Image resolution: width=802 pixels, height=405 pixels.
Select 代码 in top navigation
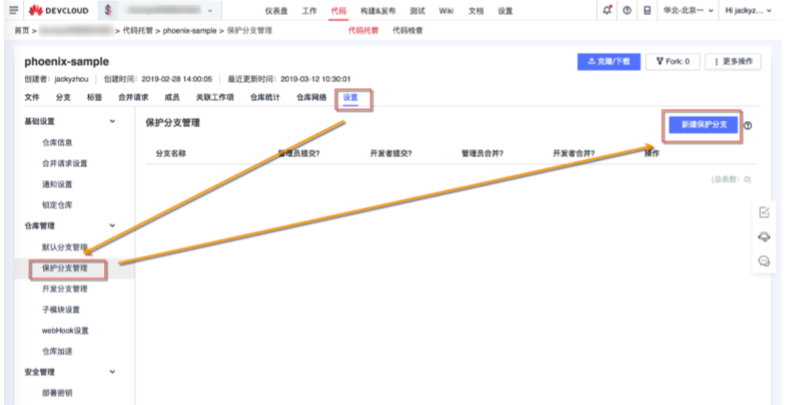coord(338,11)
